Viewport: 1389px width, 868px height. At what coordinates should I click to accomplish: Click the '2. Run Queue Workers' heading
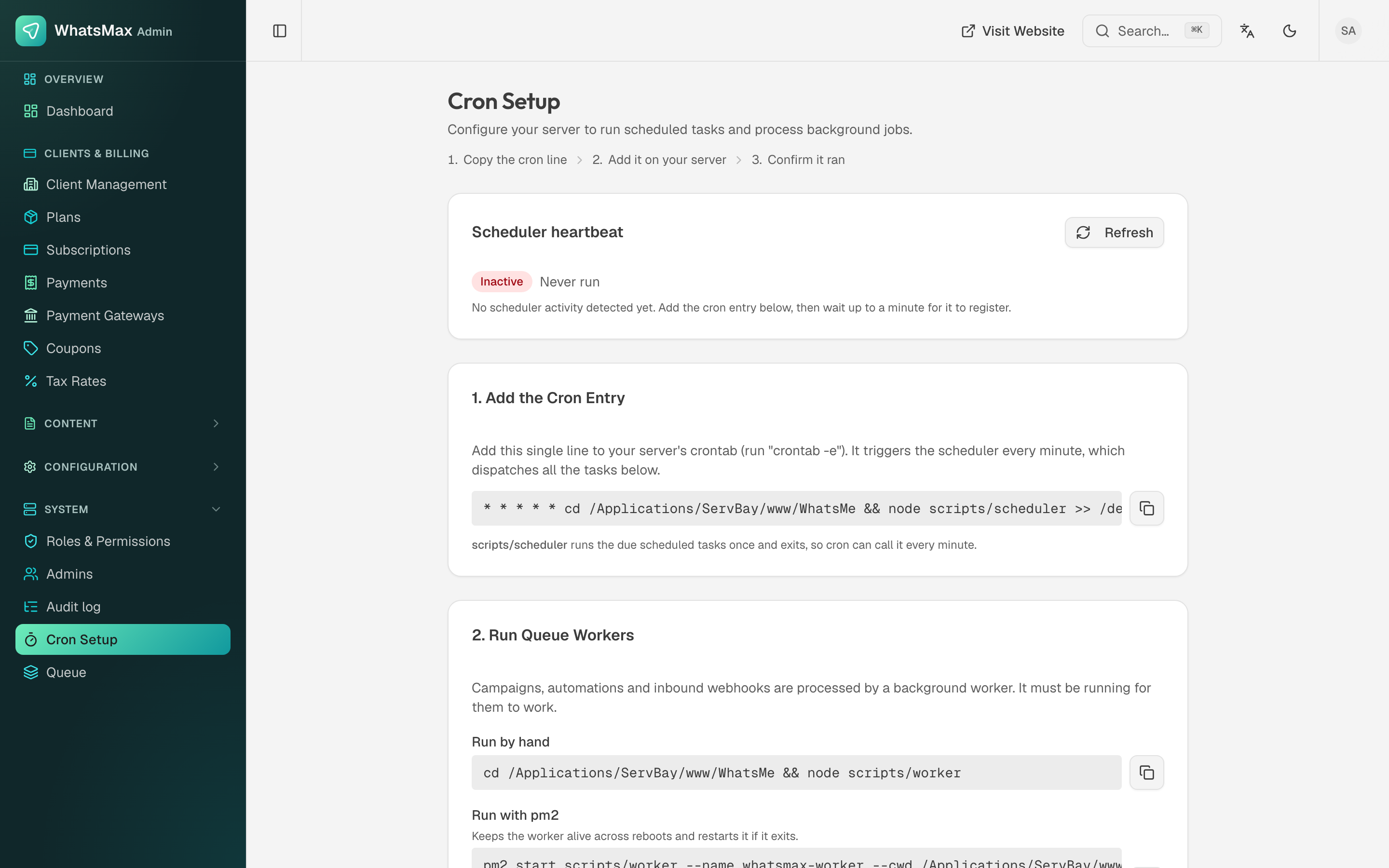click(x=553, y=635)
